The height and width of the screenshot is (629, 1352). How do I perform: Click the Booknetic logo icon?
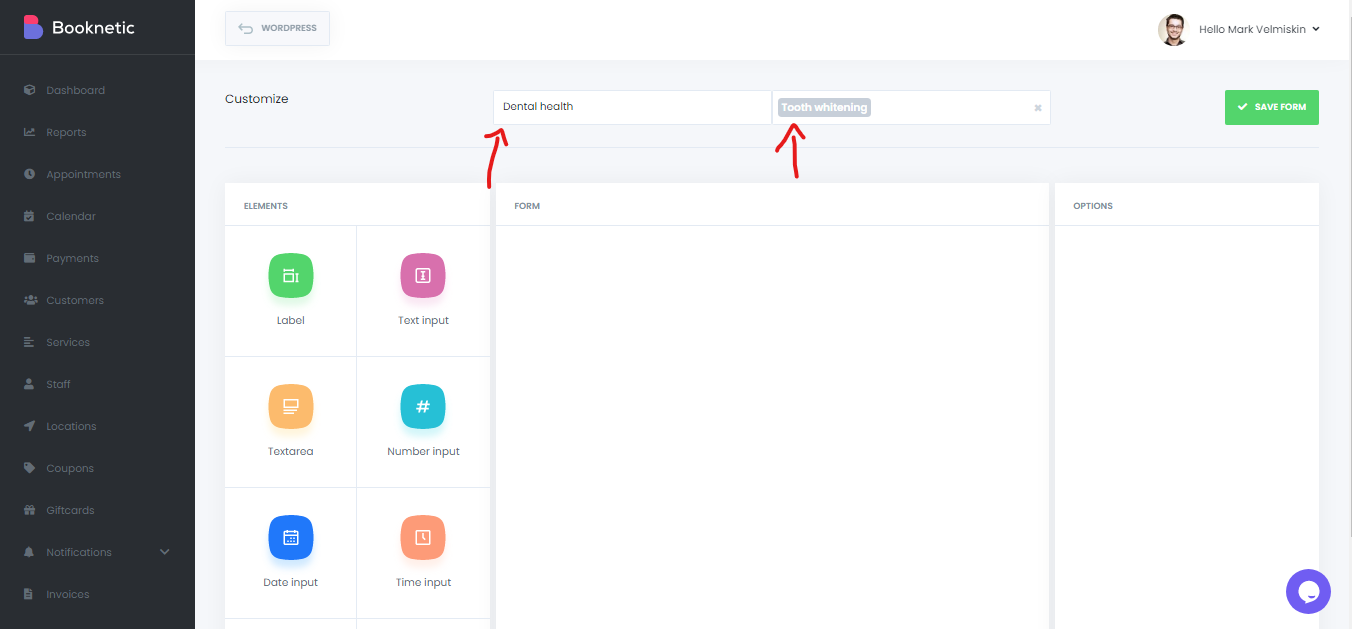[x=33, y=27]
